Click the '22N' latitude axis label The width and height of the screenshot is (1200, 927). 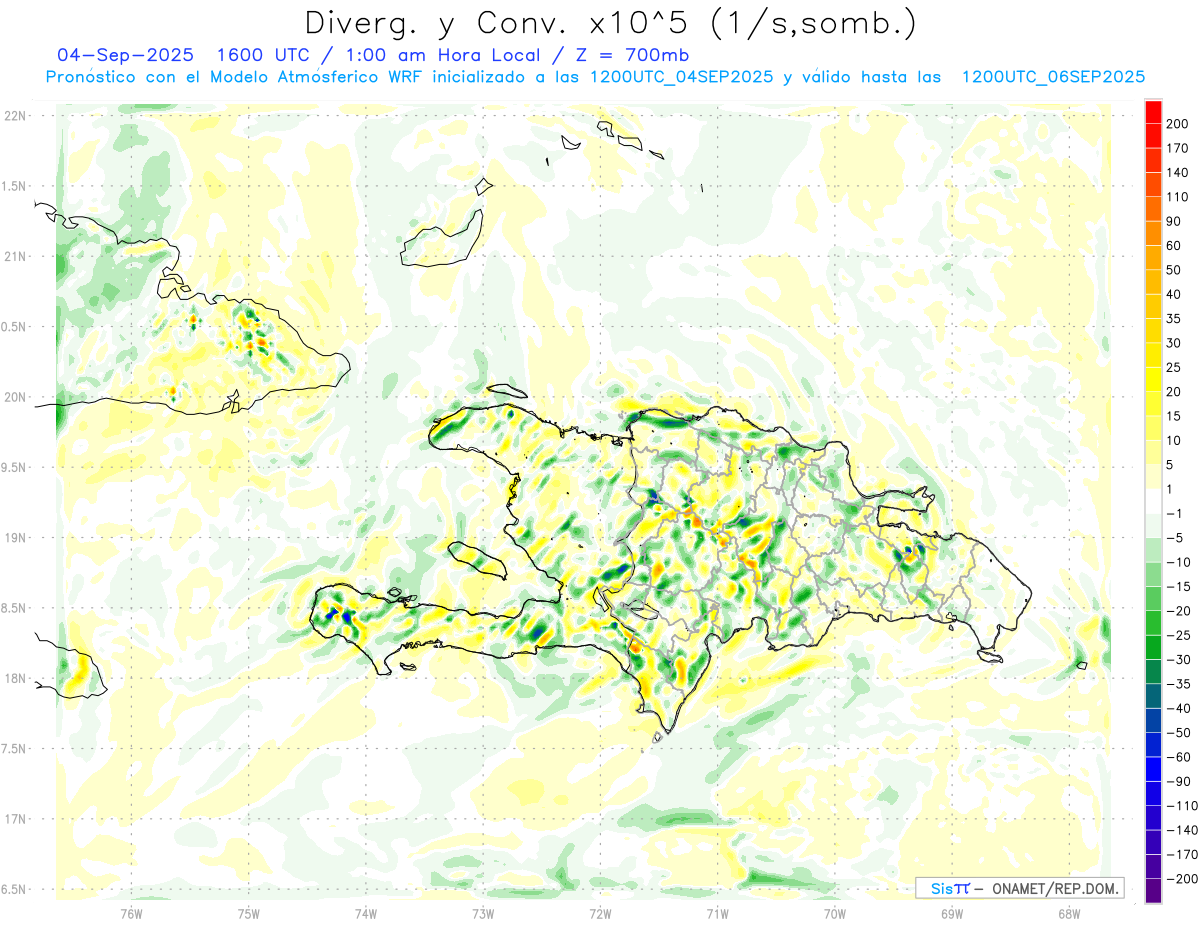pyautogui.click(x=15, y=116)
